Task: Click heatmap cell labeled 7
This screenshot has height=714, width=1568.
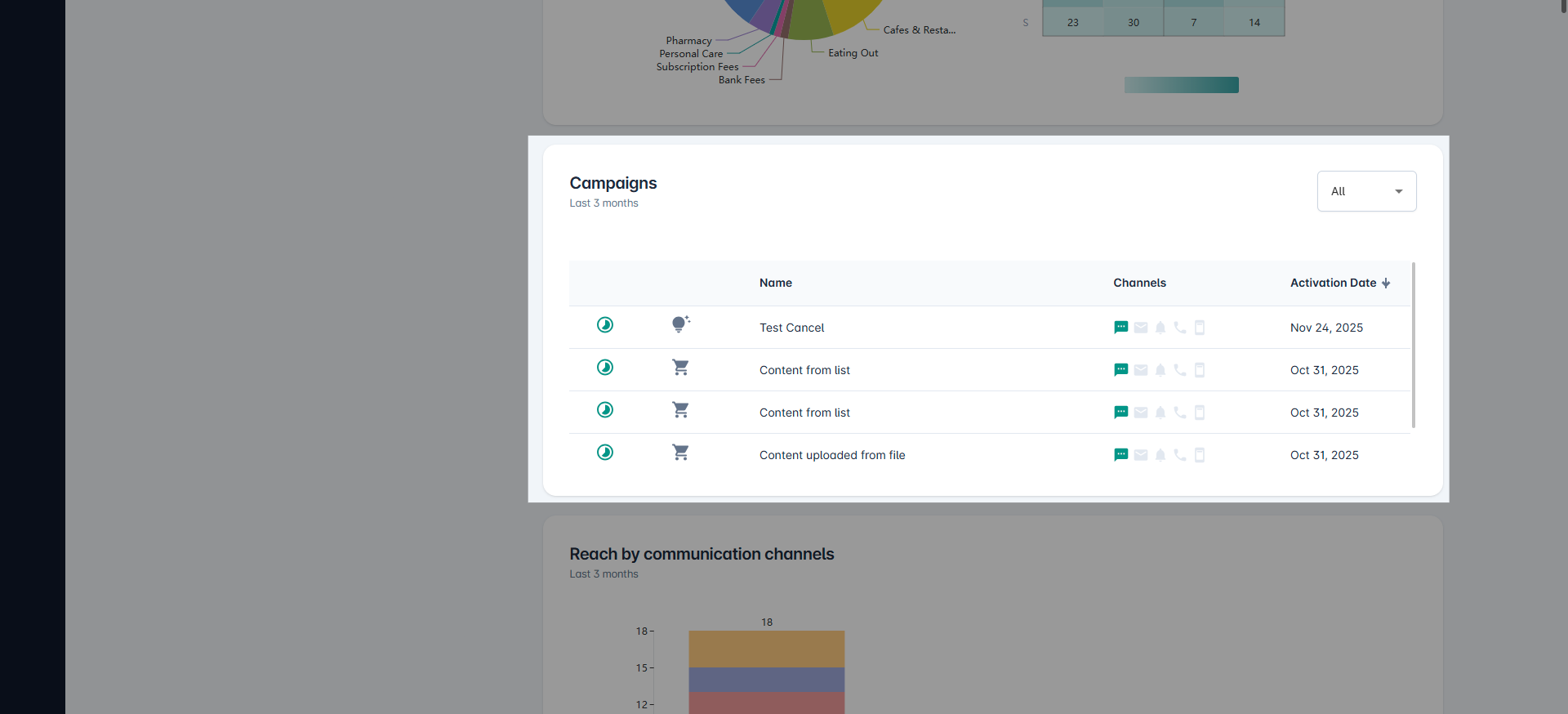Action: (x=1194, y=22)
